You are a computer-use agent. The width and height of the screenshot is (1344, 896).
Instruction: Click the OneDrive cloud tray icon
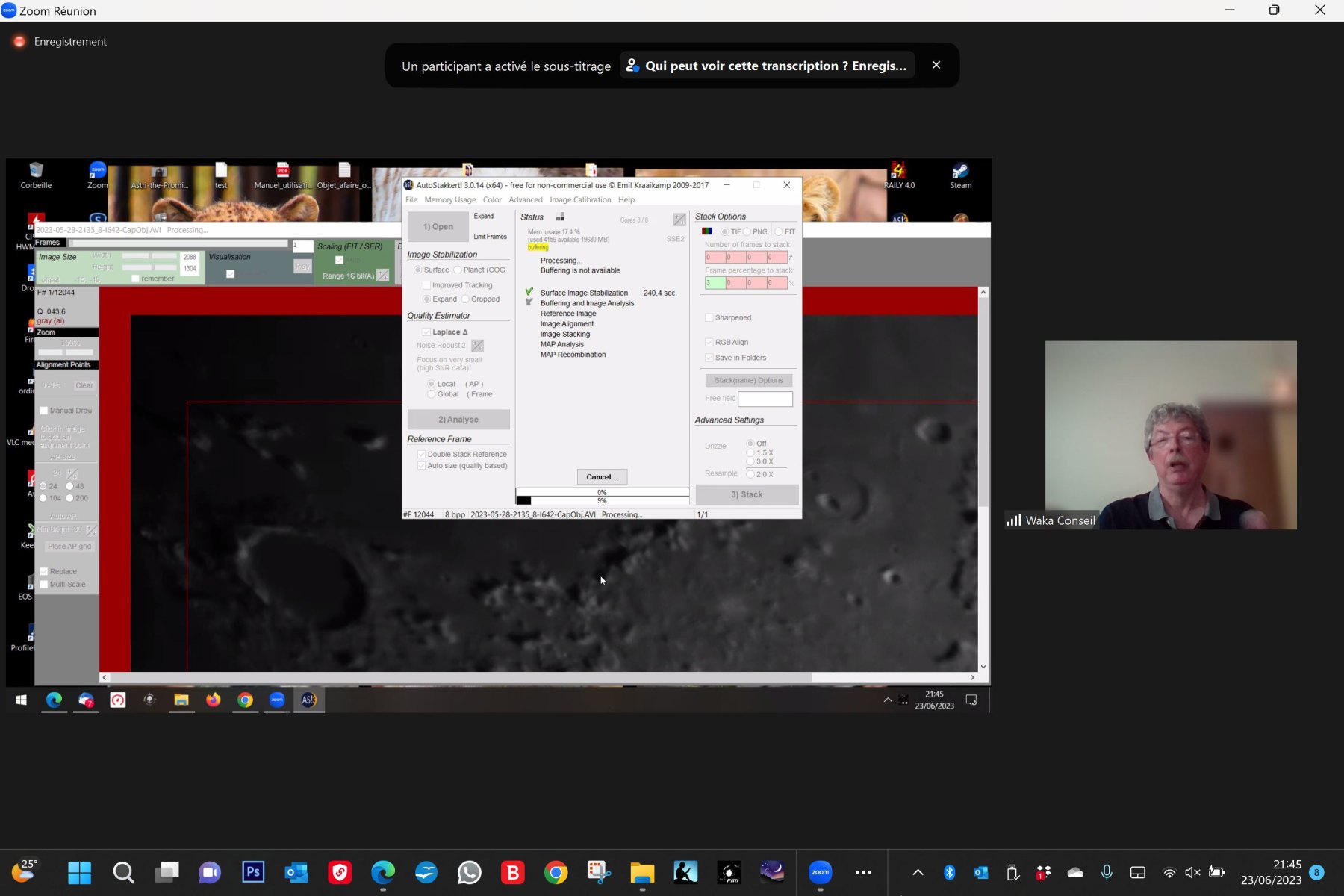1075,872
